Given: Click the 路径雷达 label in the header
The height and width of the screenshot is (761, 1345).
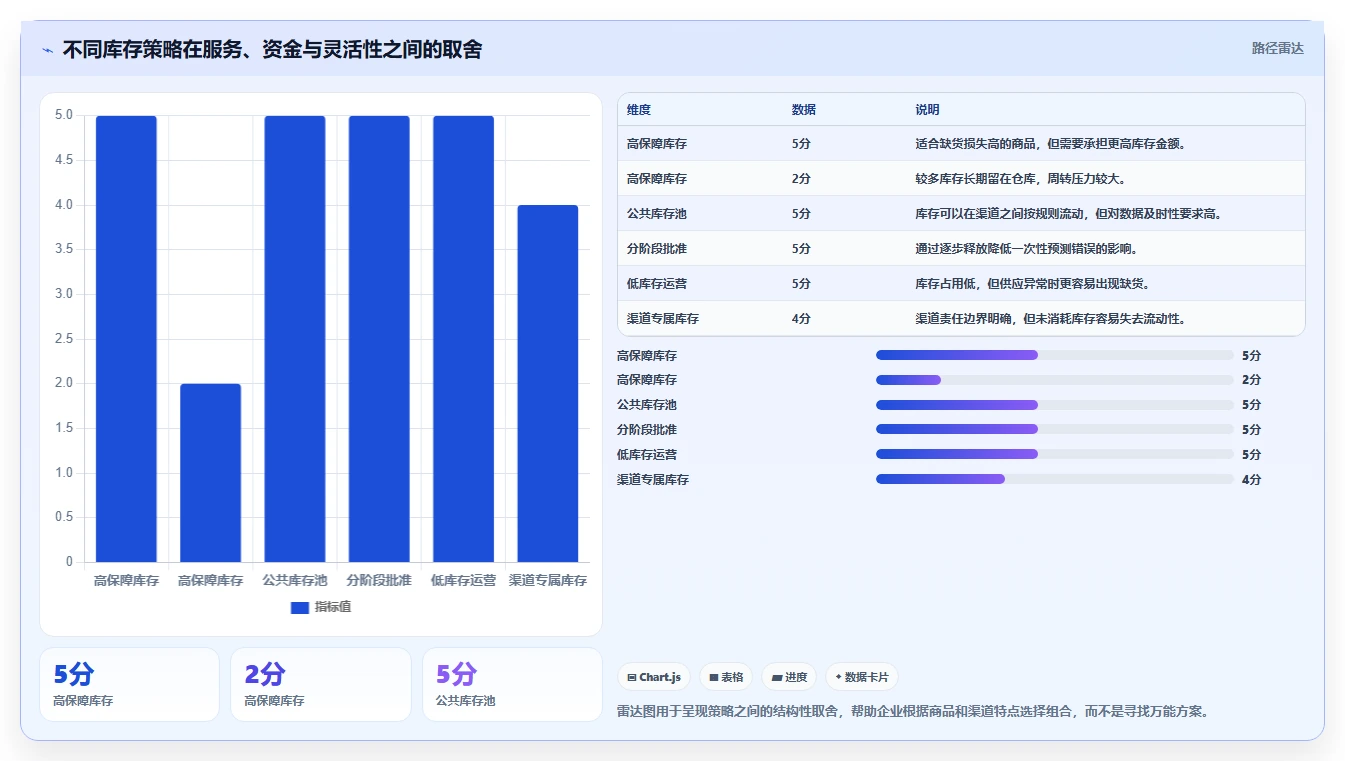Looking at the screenshot, I should [1278, 48].
